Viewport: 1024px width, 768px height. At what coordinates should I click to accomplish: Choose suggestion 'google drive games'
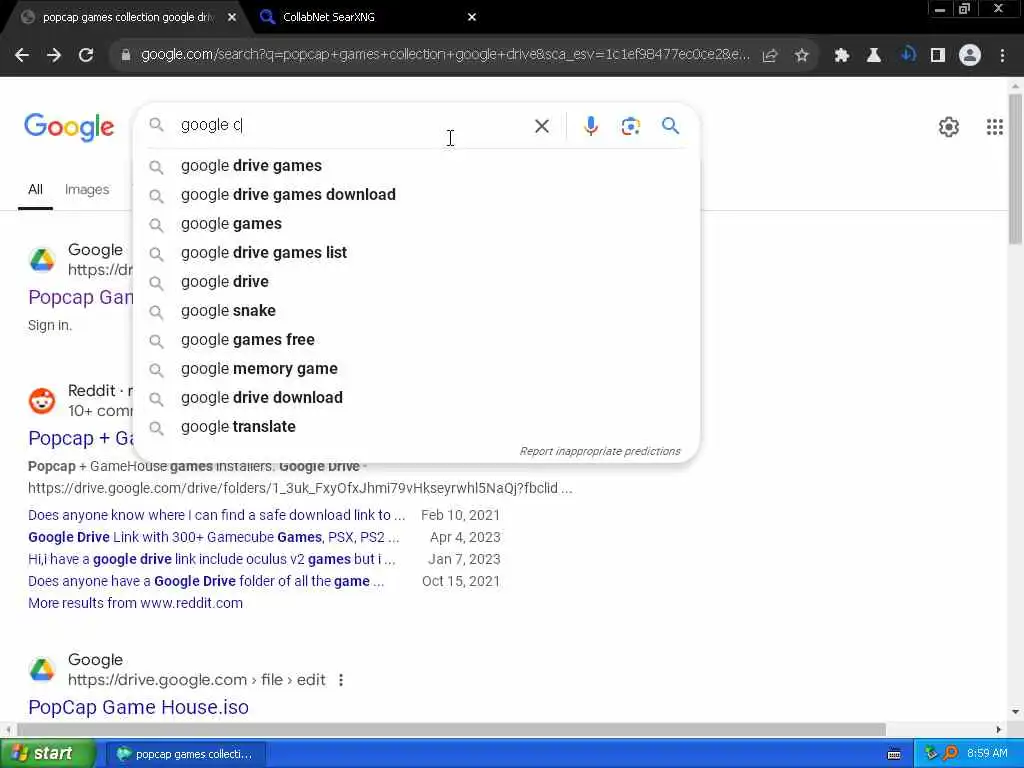(x=416, y=166)
